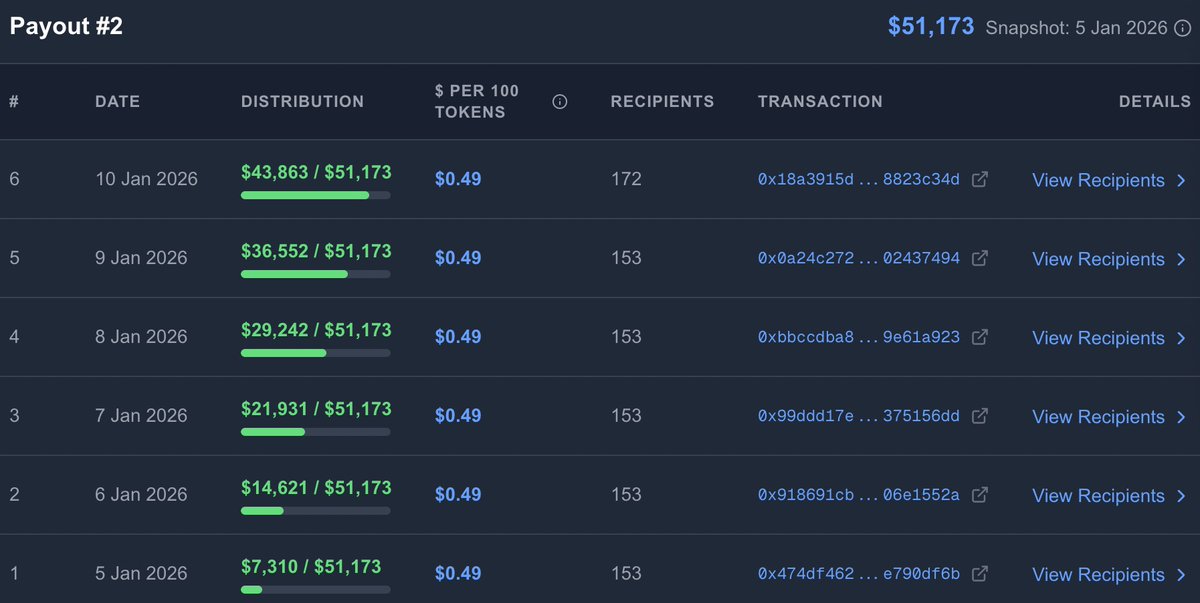Click recipients count 153 for 9 Jan 2026

(626, 258)
